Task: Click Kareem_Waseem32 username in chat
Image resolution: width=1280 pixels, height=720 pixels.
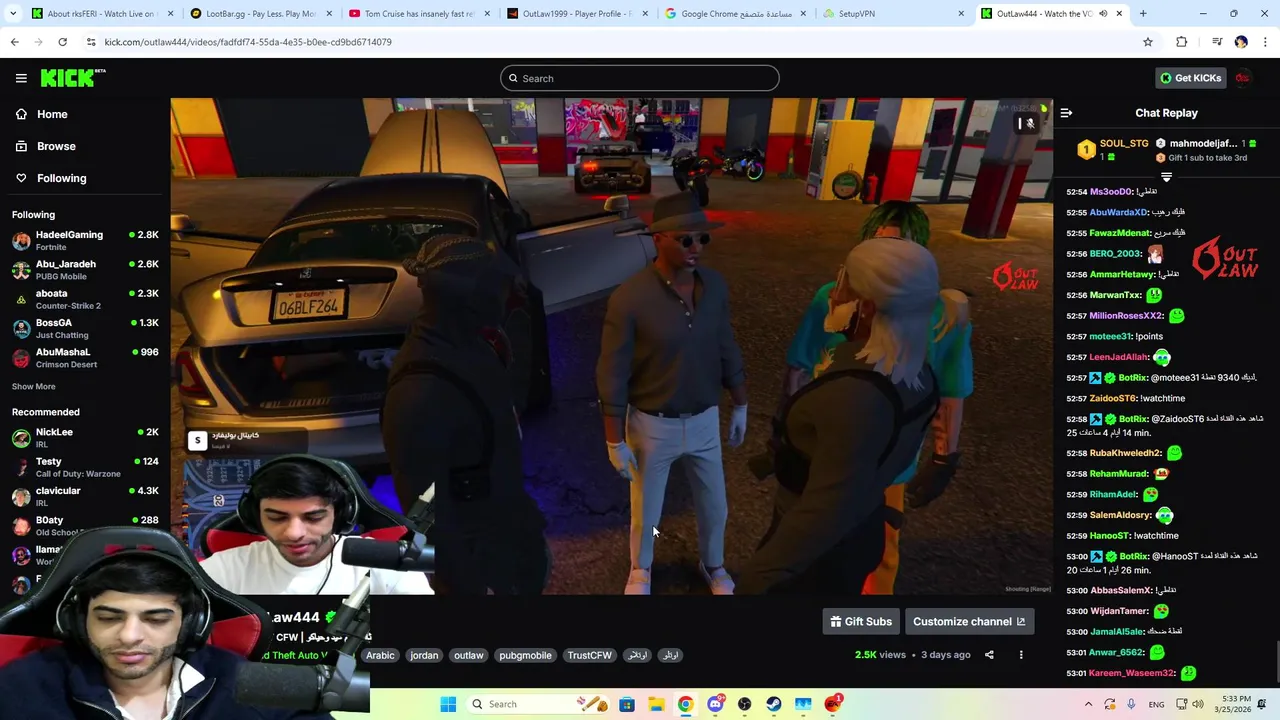Action: (x=1132, y=673)
